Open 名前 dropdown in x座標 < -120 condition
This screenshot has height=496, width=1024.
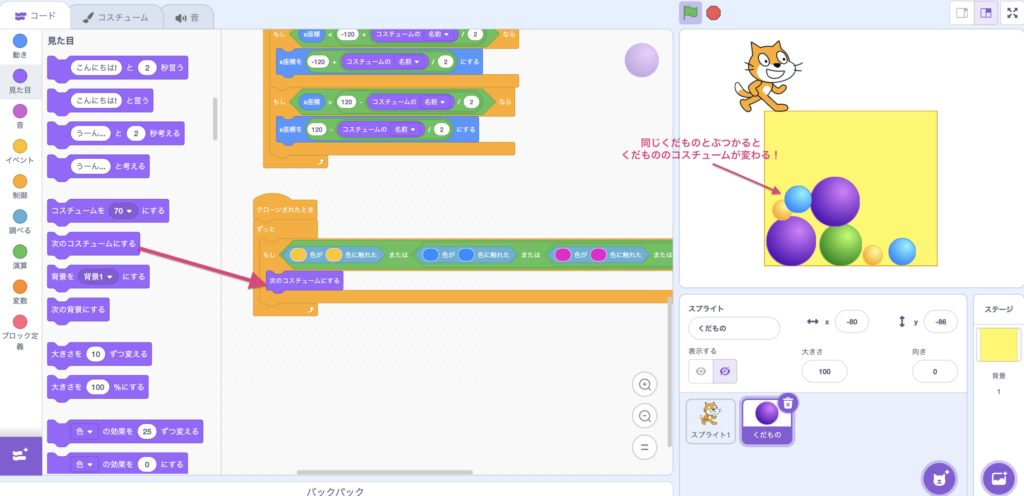click(x=438, y=35)
